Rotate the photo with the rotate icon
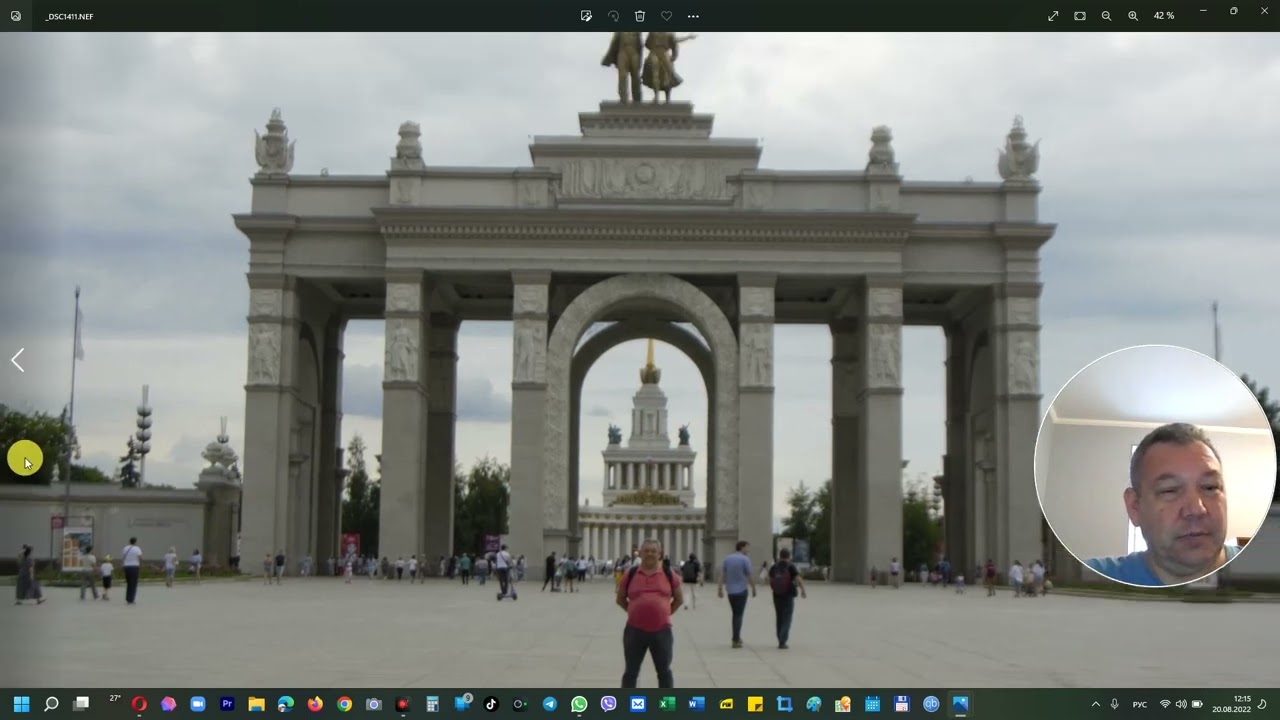 coord(613,16)
